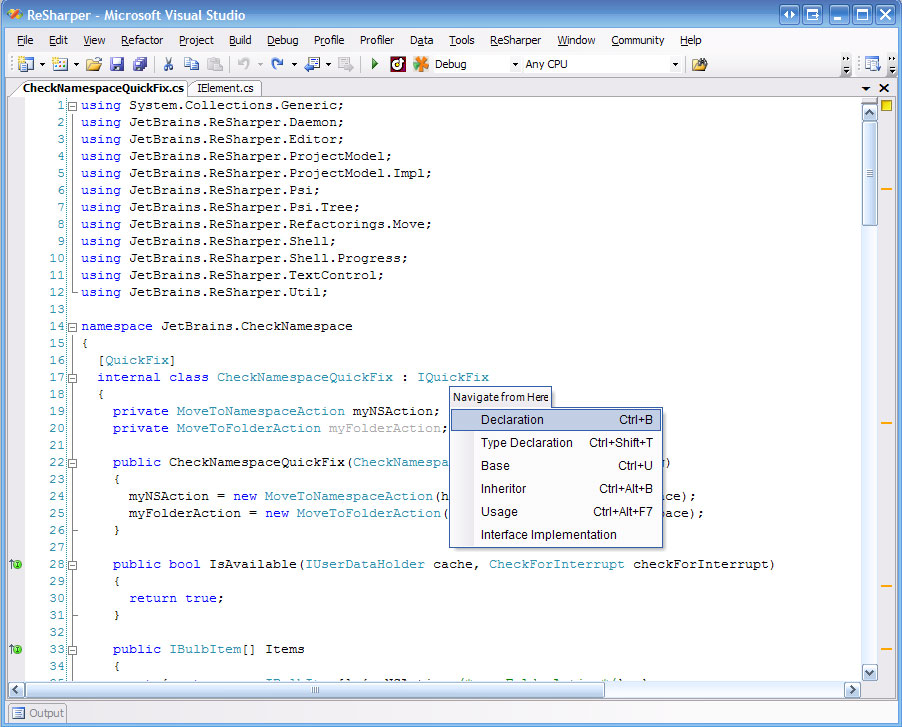Start debugging with the green play icon
The height and width of the screenshot is (727, 902).
(x=374, y=64)
